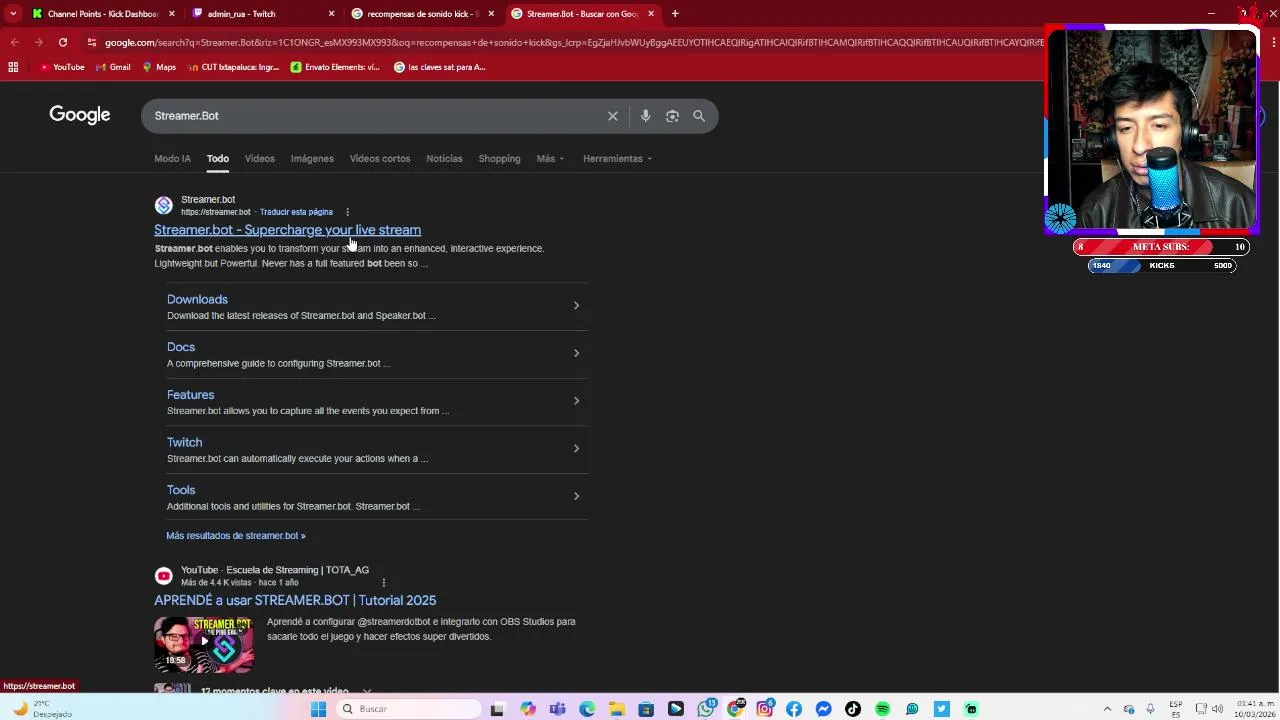1280x720 pixels.
Task: Open more options for the YouTube result
Action: (383, 582)
